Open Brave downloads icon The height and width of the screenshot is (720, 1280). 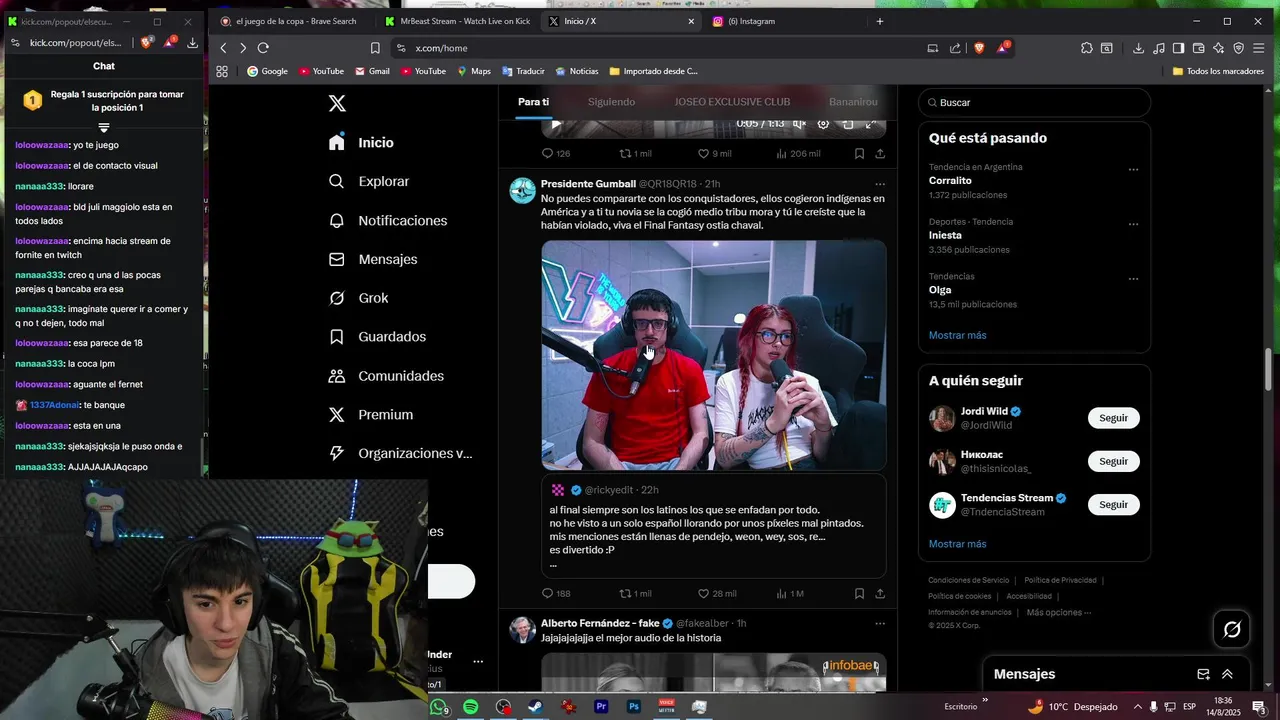[x=1138, y=48]
